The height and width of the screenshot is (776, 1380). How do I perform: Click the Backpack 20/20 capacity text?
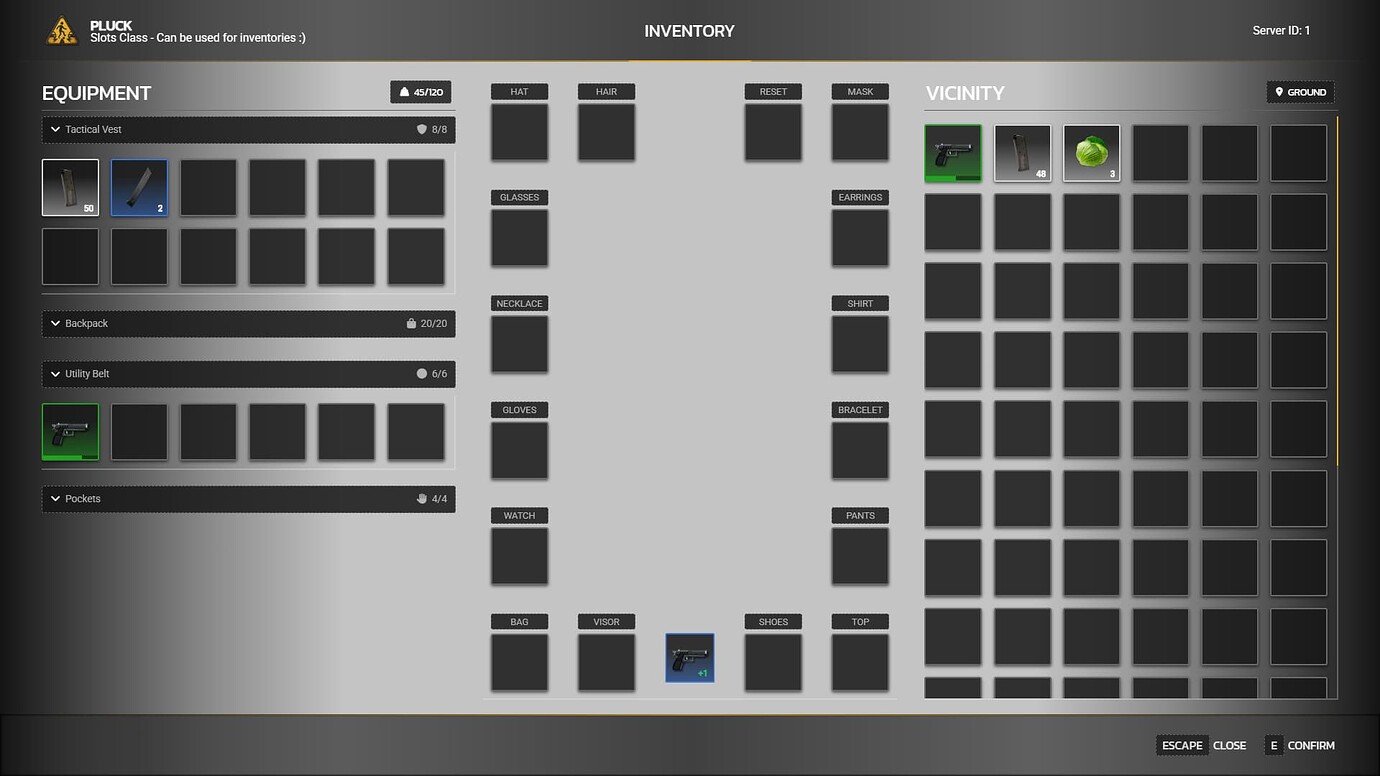pos(434,324)
